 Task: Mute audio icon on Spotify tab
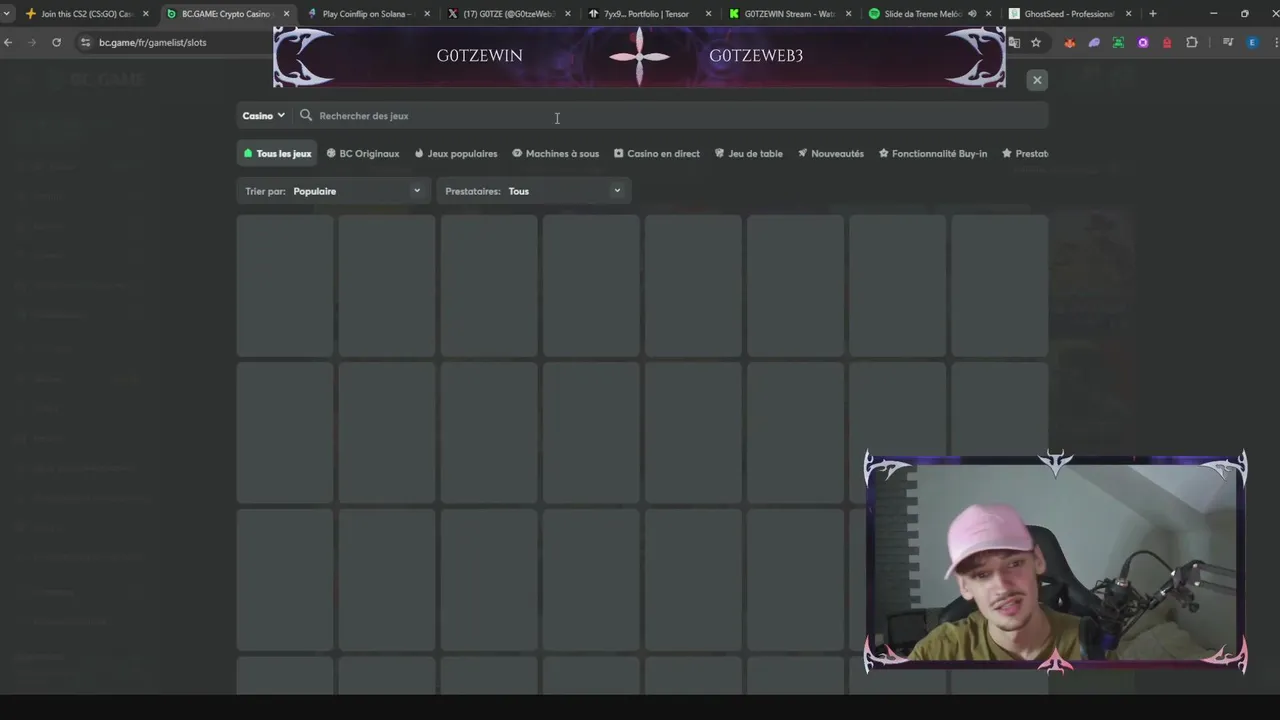pyautogui.click(x=972, y=14)
